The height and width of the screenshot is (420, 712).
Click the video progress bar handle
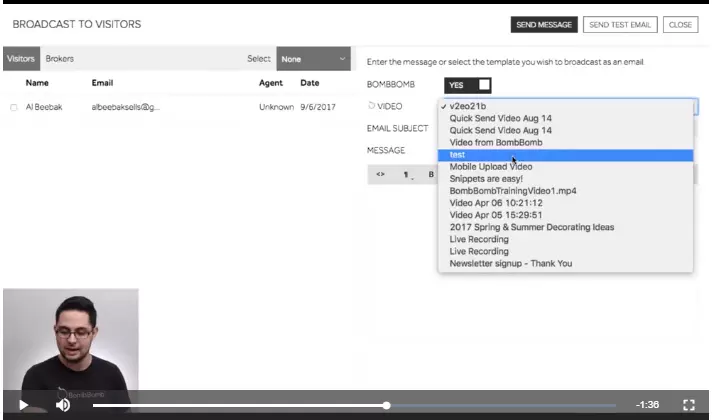(387, 405)
